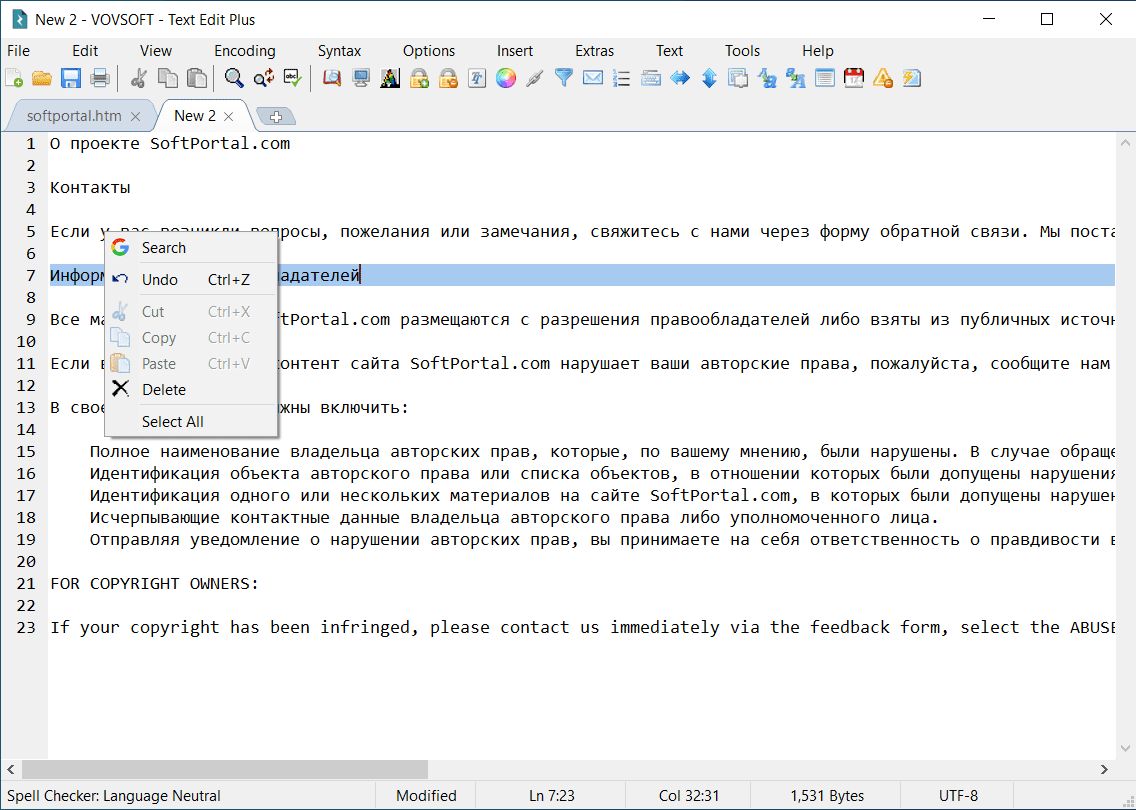The width and height of the screenshot is (1136, 810).
Task: Open the font settings Tt icon
Action: point(477,78)
